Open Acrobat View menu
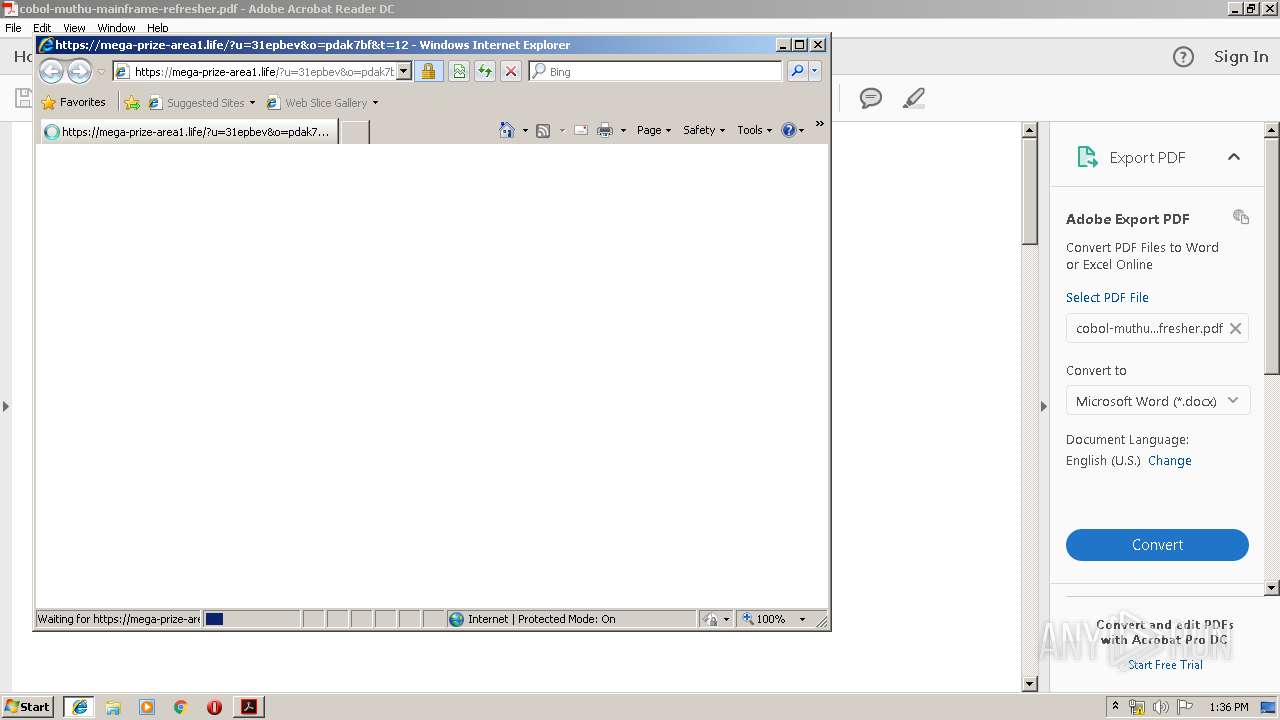The height and width of the screenshot is (720, 1280). [74, 28]
